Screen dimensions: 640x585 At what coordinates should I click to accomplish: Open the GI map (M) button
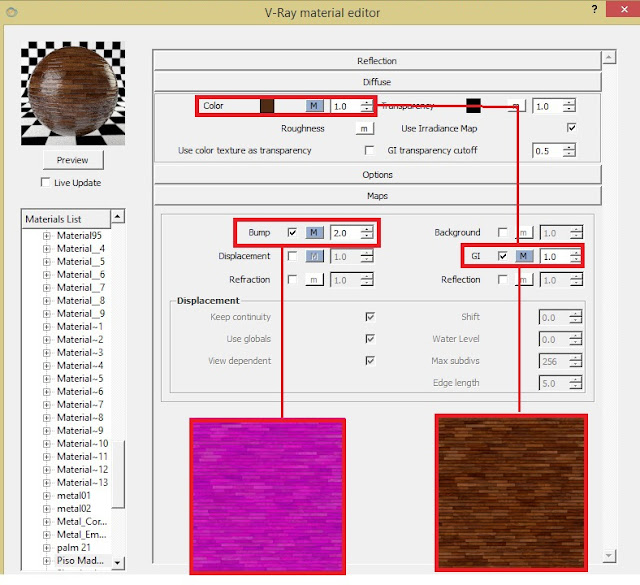point(524,256)
